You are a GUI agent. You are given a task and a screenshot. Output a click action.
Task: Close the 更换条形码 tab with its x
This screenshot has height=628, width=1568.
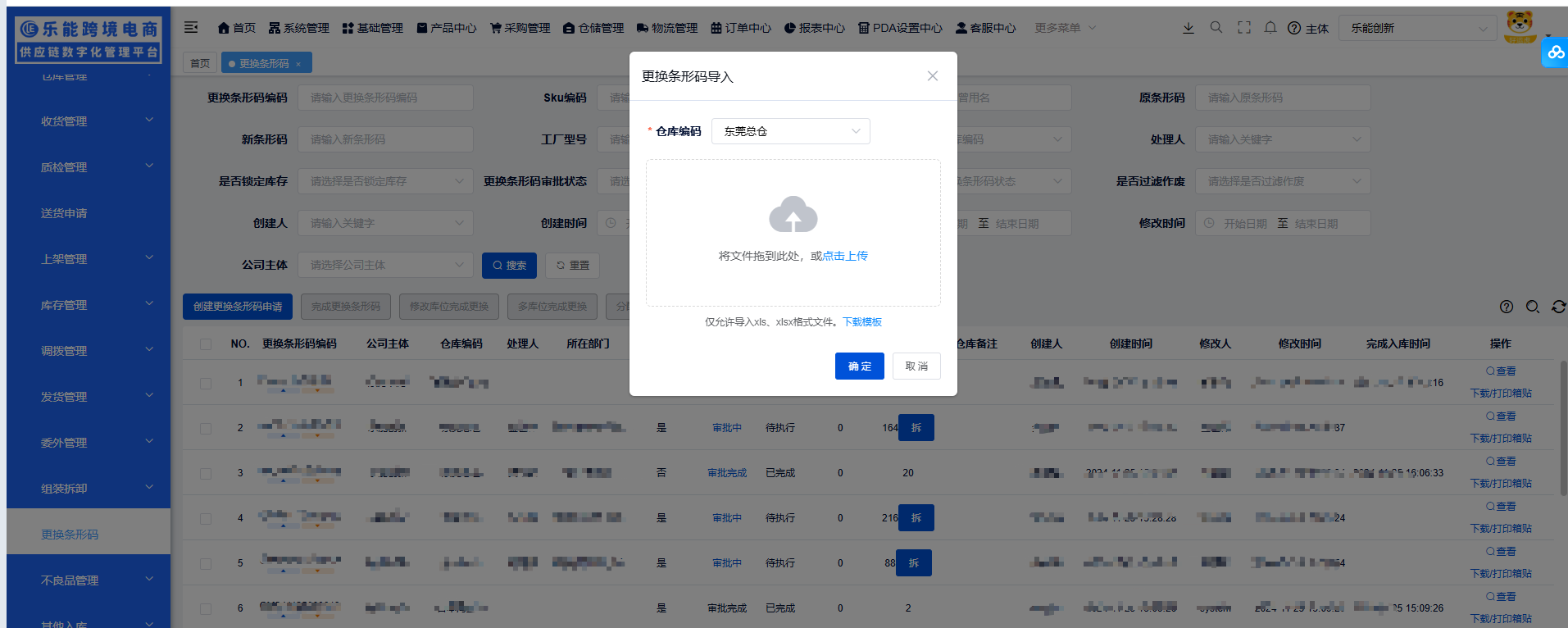[x=298, y=64]
